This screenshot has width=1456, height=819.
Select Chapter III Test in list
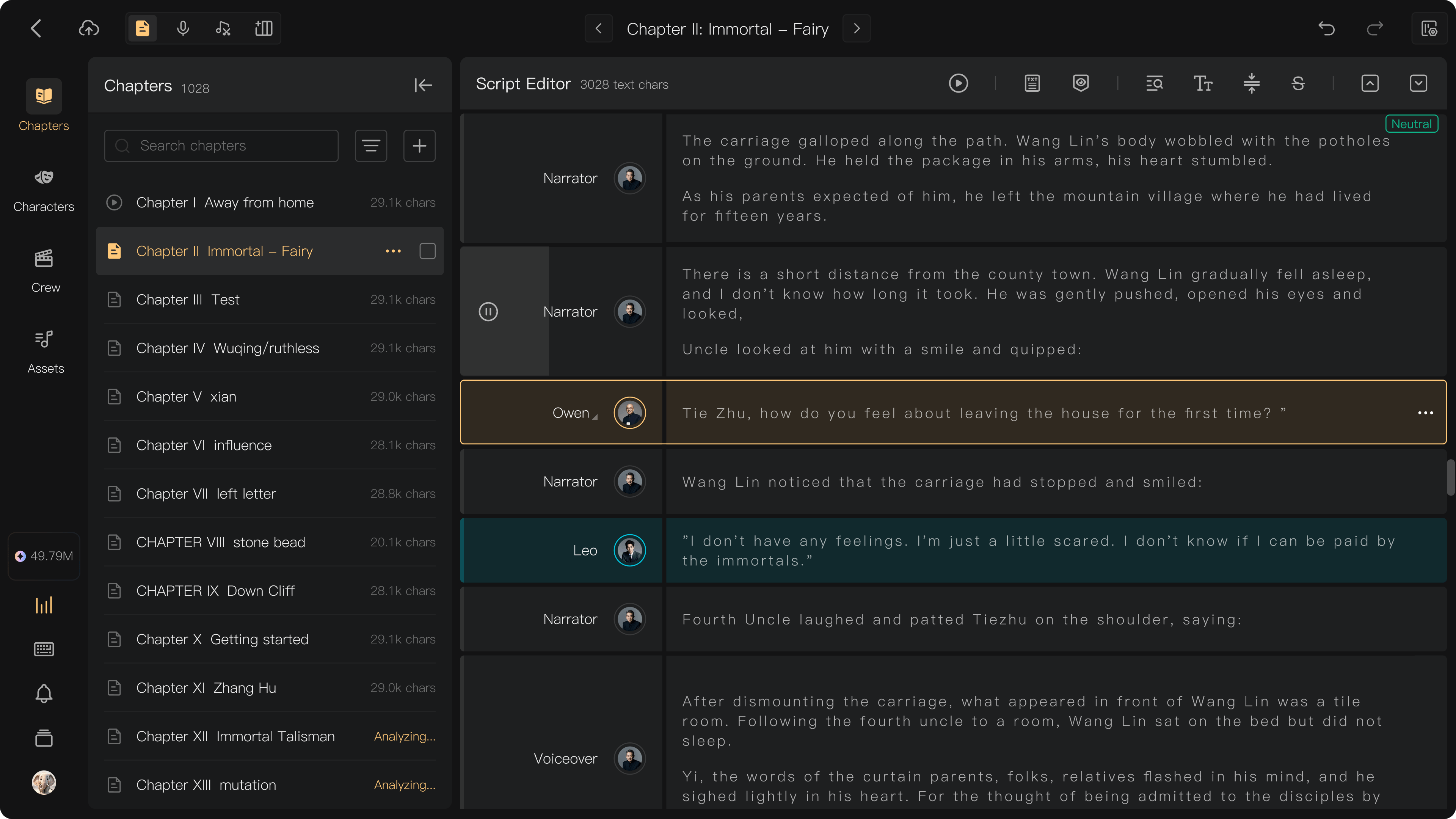click(x=270, y=300)
